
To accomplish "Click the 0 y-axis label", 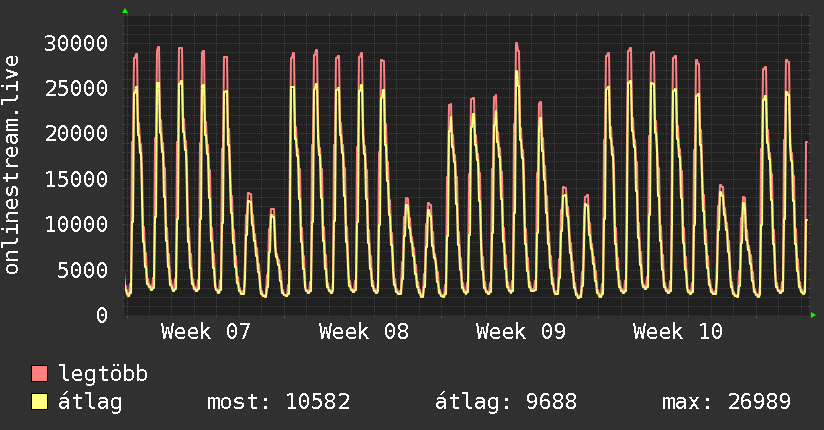I will pos(102,315).
